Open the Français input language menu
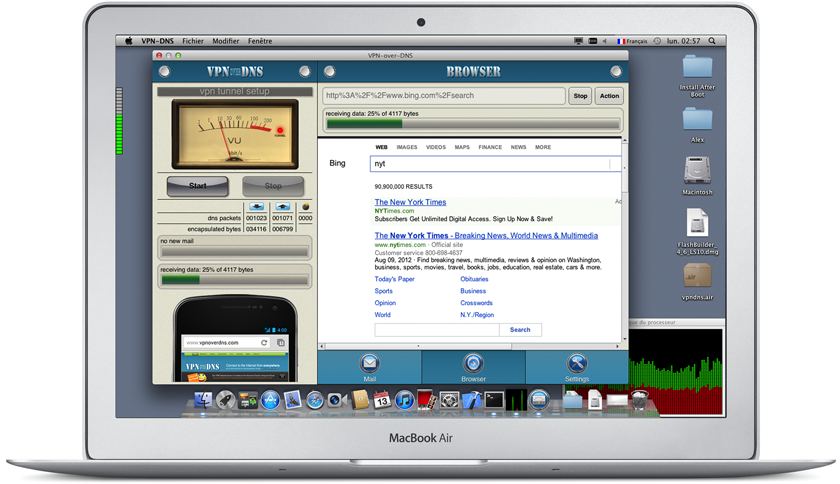840x484 pixels. (x=634, y=41)
